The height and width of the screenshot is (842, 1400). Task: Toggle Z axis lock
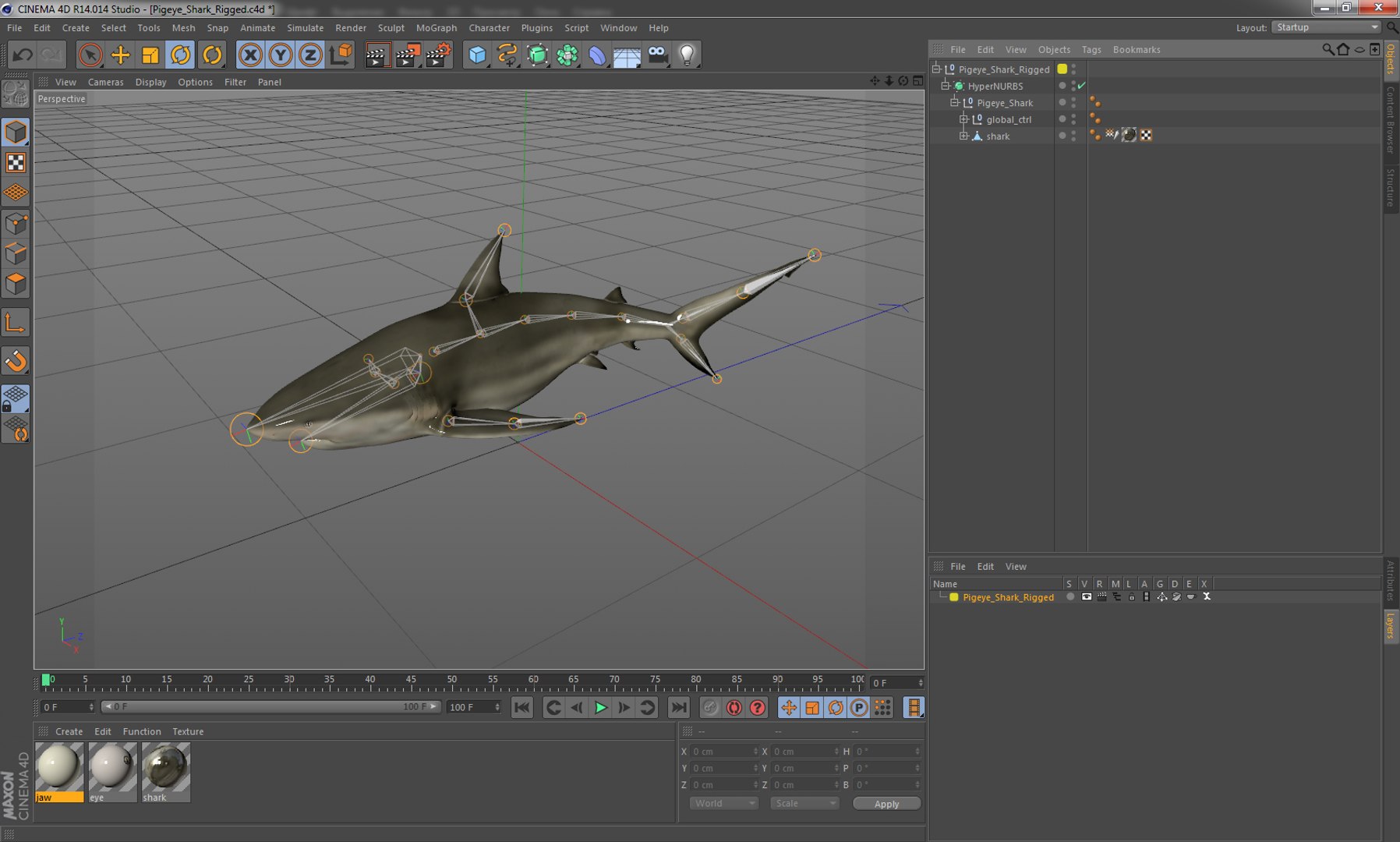click(x=311, y=55)
